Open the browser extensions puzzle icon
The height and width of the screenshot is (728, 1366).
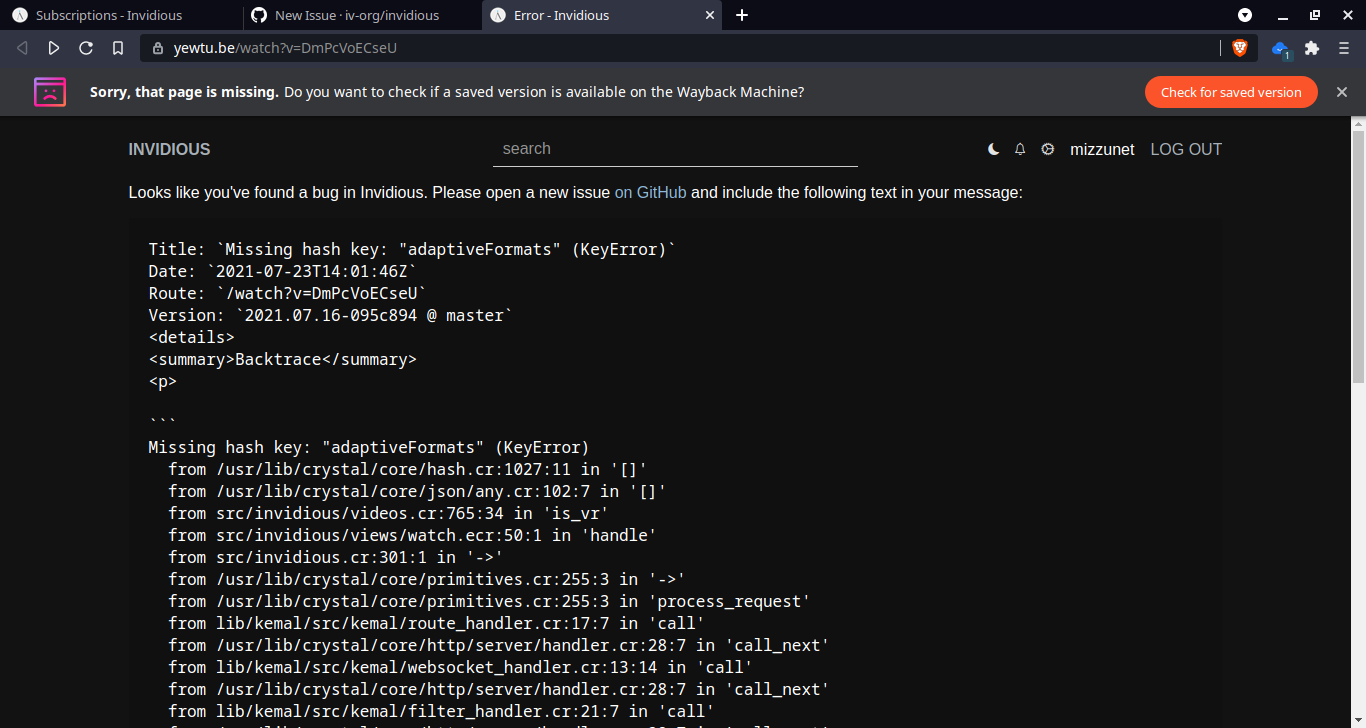click(x=1312, y=47)
